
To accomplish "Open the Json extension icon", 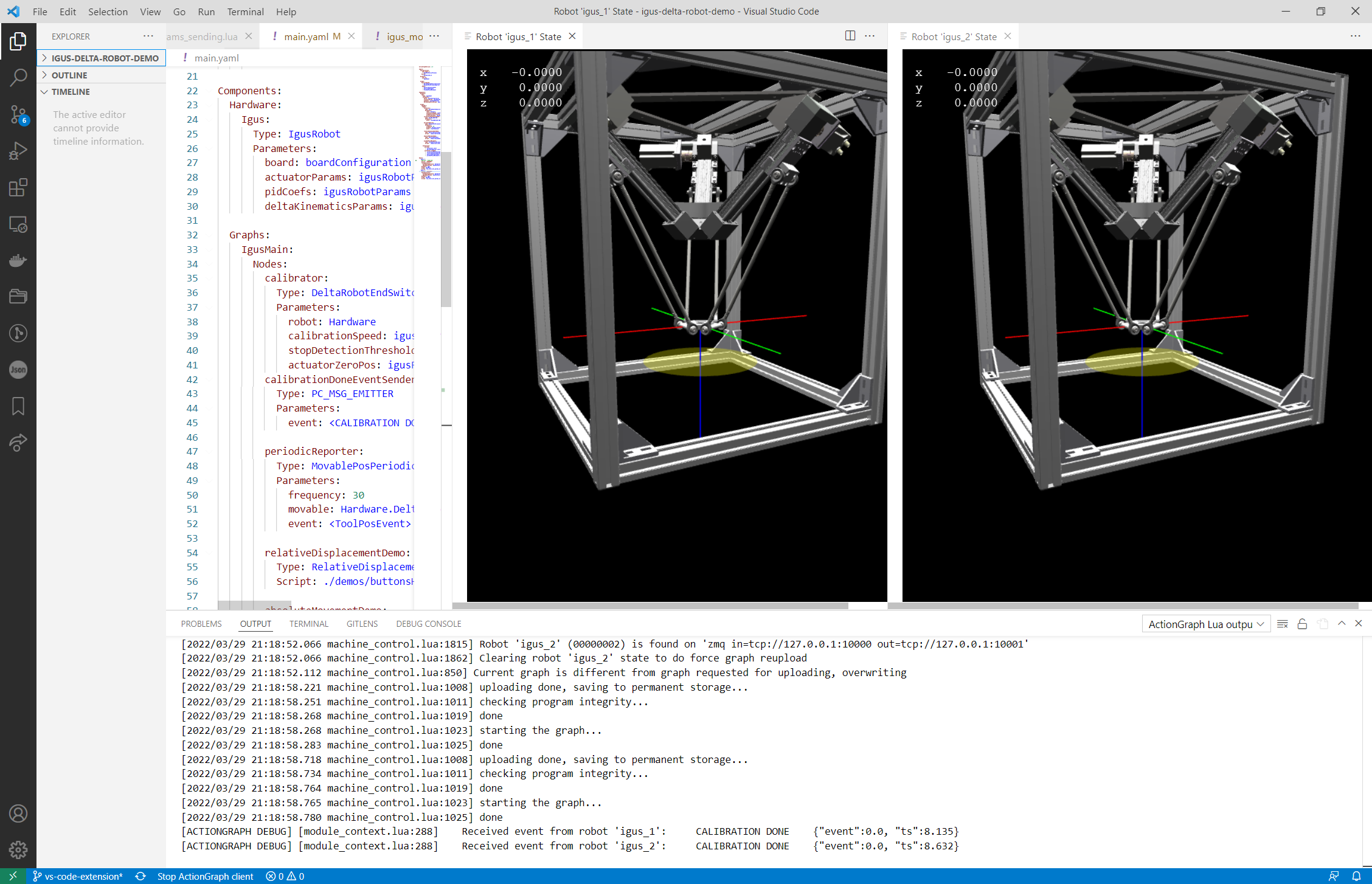I will [18, 370].
